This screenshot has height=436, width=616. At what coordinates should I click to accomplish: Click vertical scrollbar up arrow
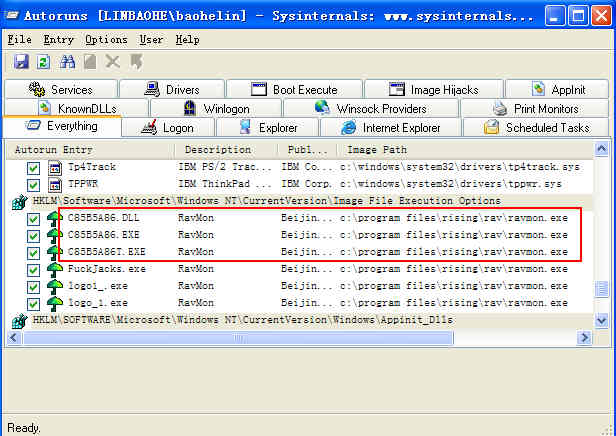[x=601, y=149]
